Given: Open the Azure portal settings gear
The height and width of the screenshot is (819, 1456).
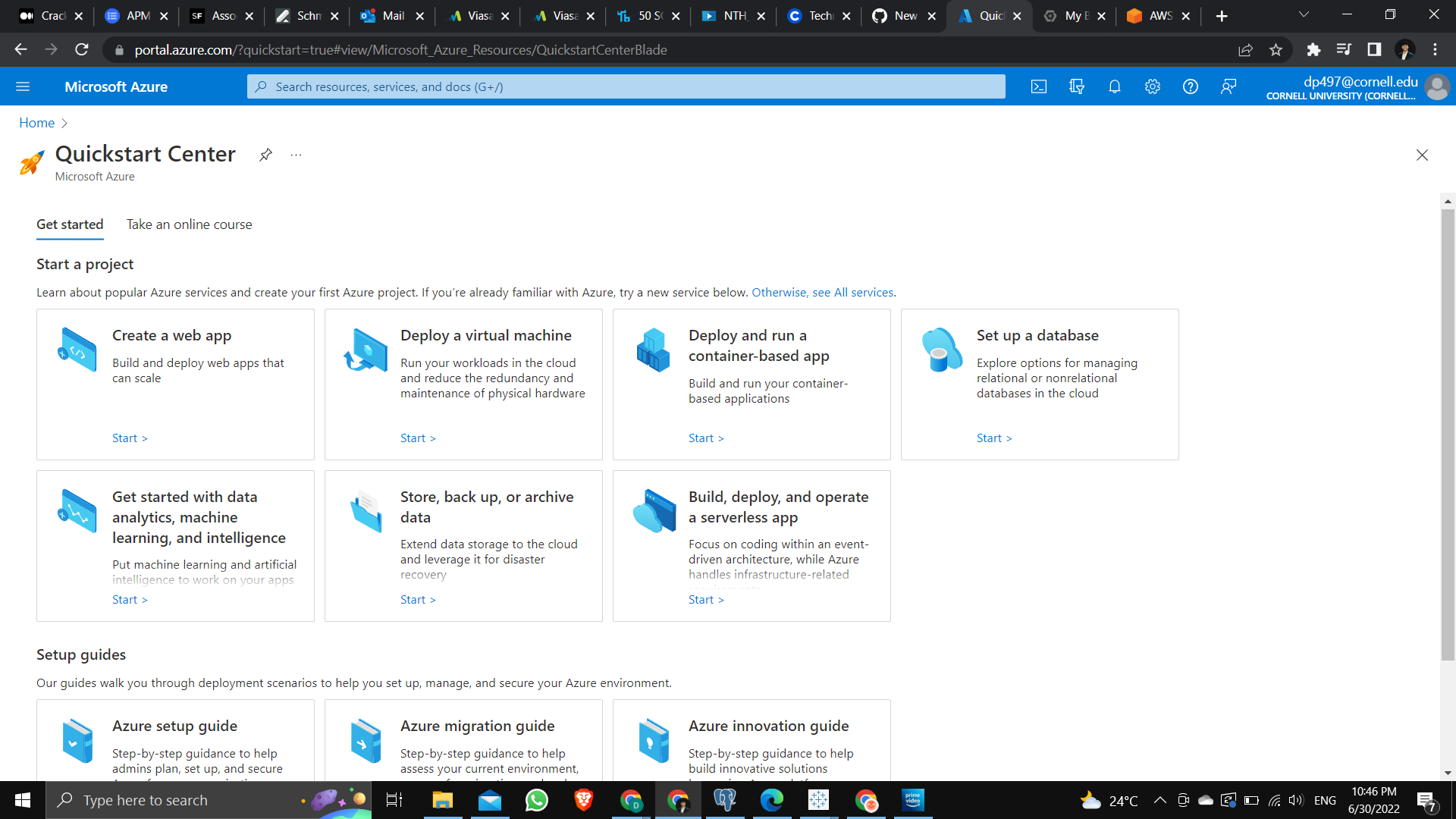Looking at the screenshot, I should click(1153, 86).
